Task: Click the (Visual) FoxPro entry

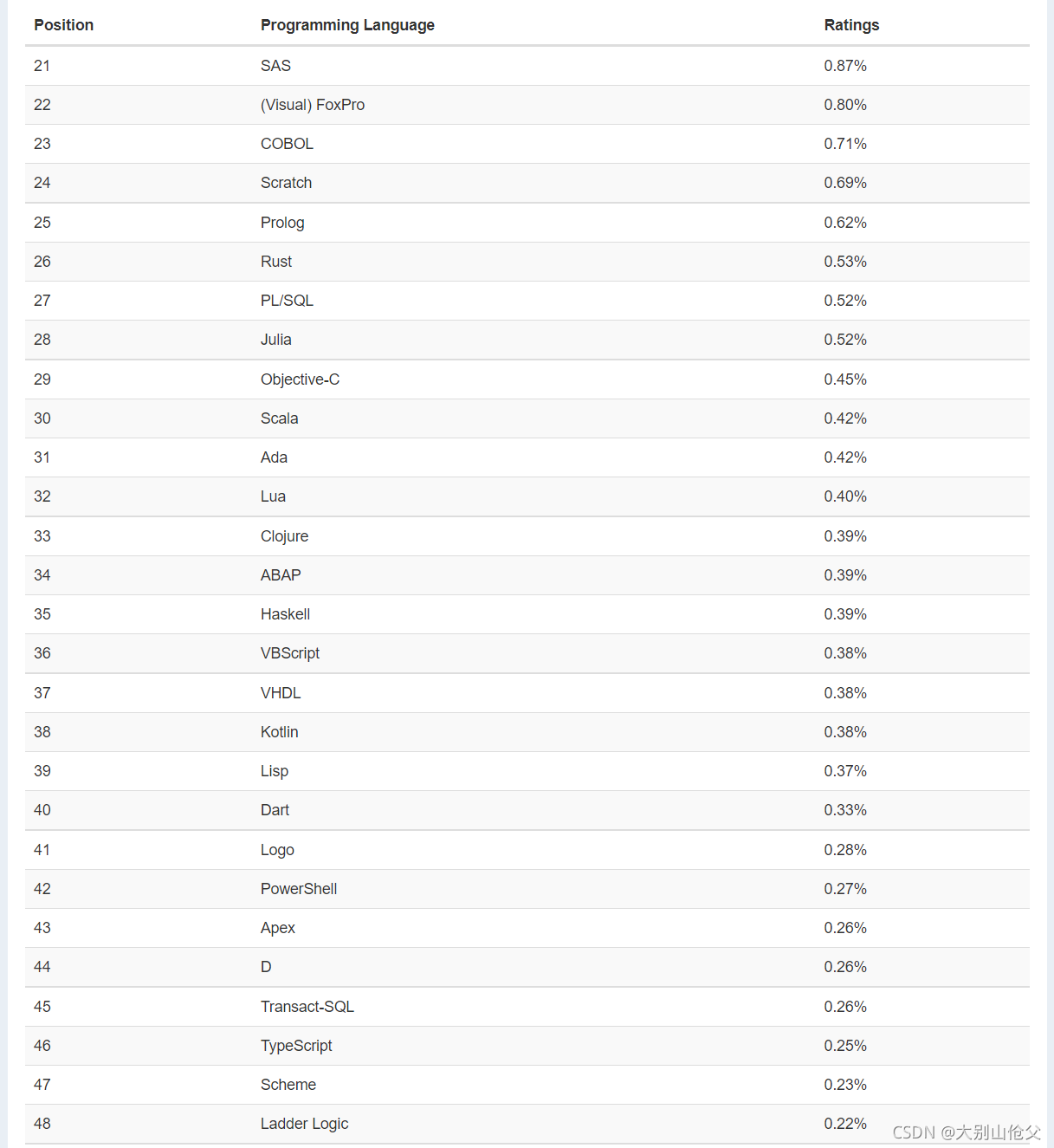Action: pos(313,105)
